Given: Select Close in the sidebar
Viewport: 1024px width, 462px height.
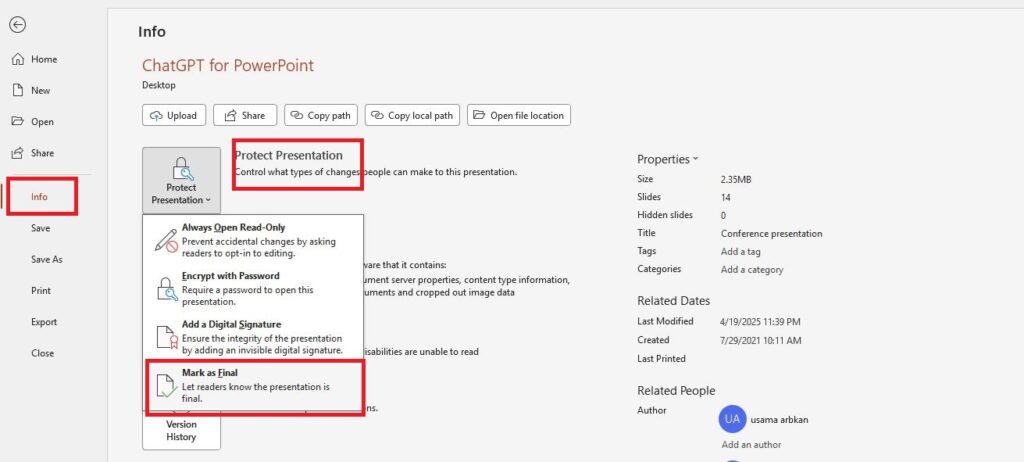Looking at the screenshot, I should (42, 353).
